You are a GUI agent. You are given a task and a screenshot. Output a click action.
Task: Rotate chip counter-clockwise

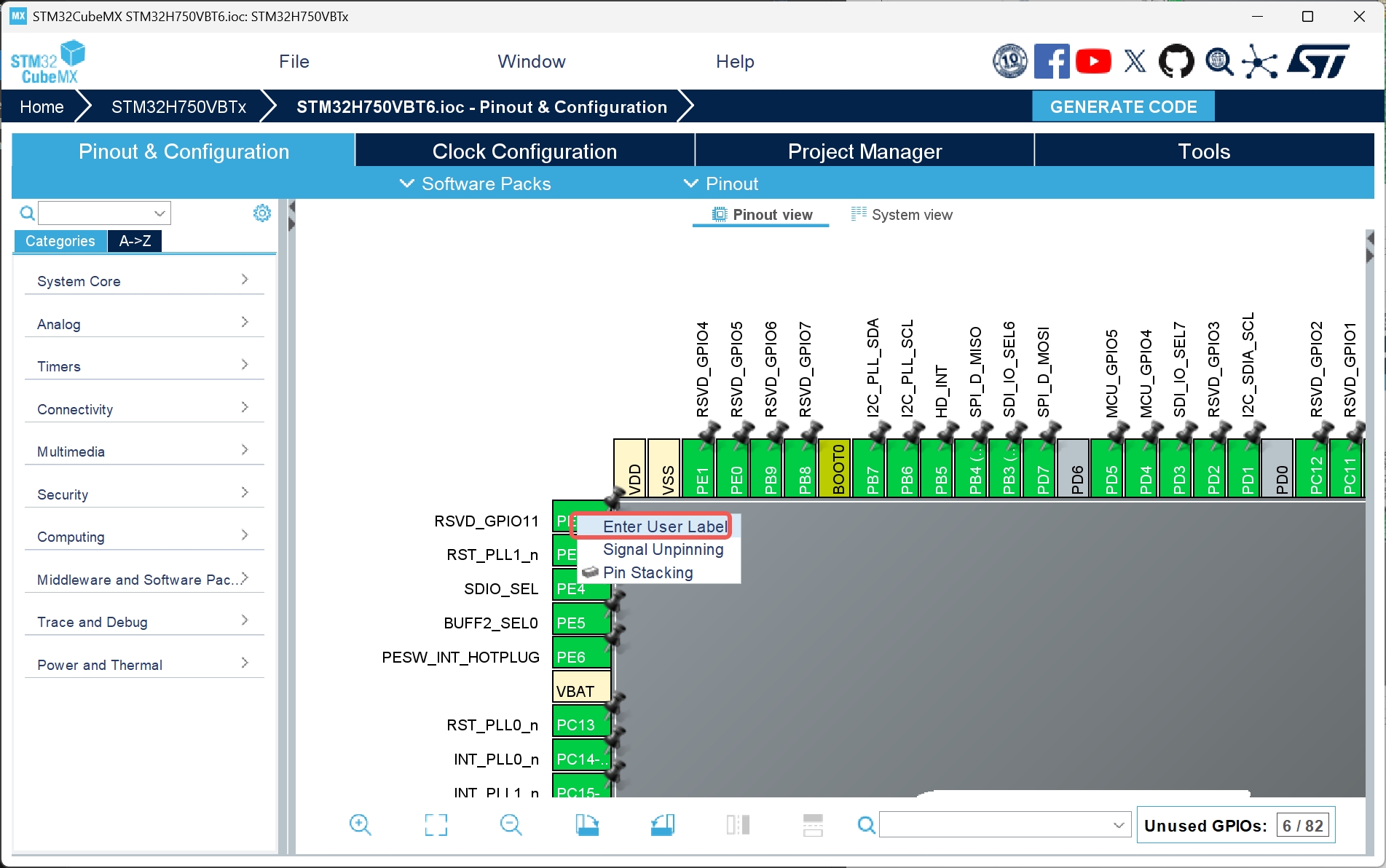[663, 825]
